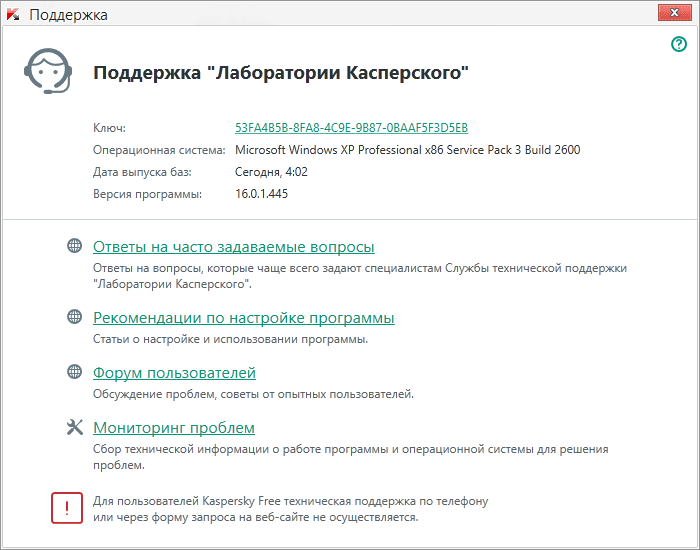Click the Microsoft Windows XP Professional text

(408, 150)
